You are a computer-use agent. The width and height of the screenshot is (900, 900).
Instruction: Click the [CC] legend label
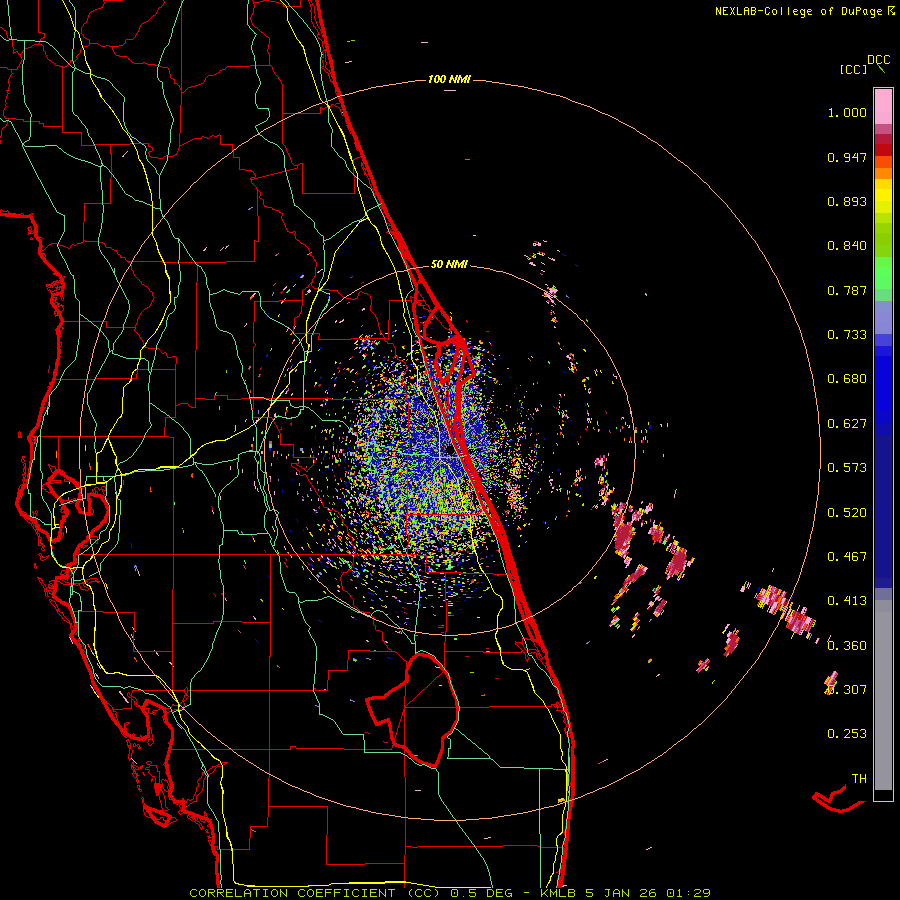(853, 69)
